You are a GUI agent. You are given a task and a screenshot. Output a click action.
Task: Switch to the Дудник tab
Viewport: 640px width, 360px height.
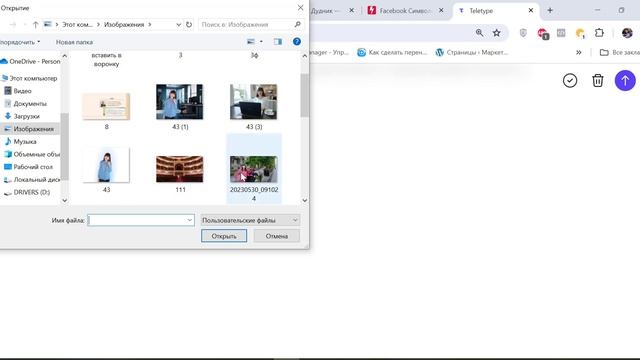coord(325,11)
